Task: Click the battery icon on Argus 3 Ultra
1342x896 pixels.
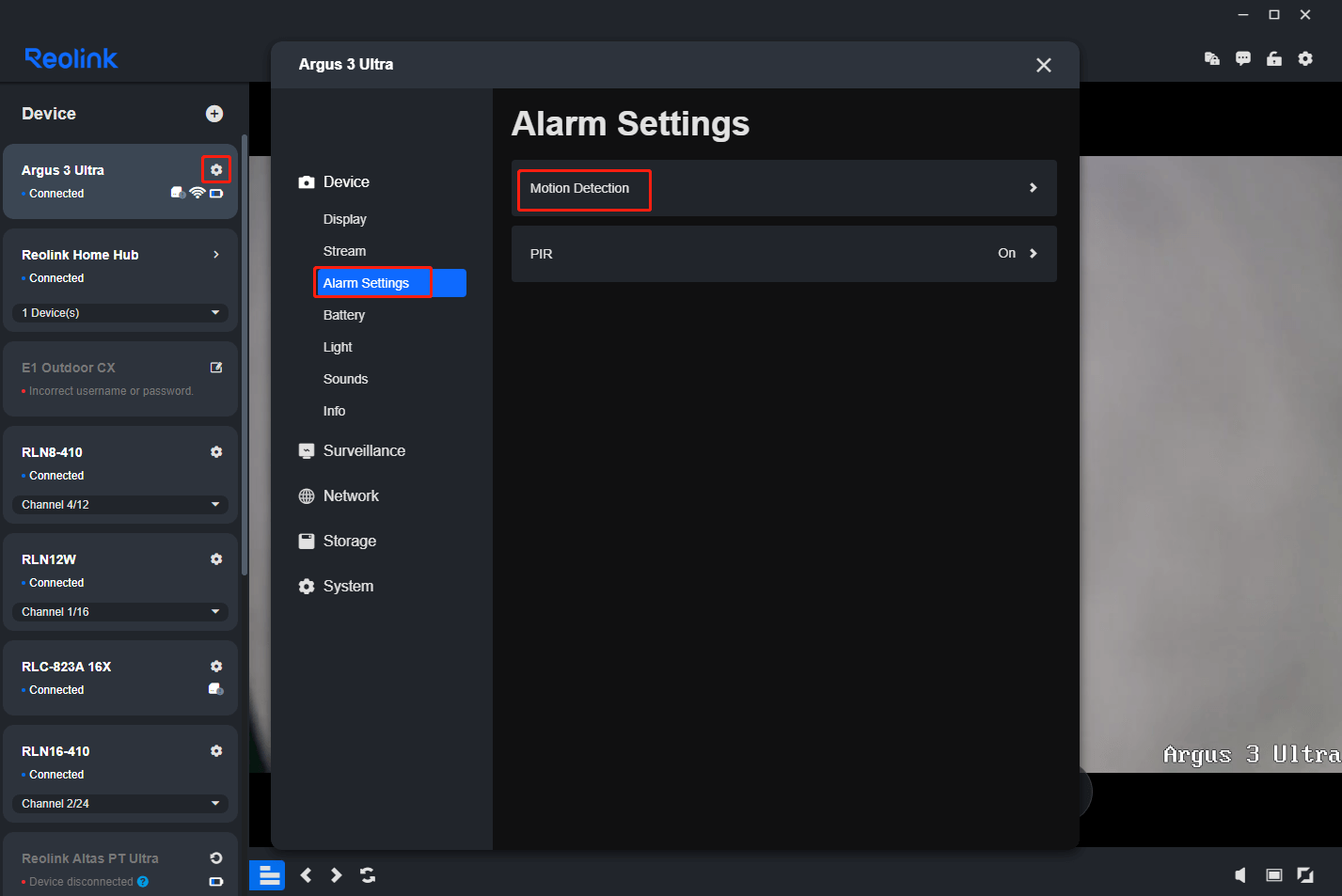Action: (216, 194)
